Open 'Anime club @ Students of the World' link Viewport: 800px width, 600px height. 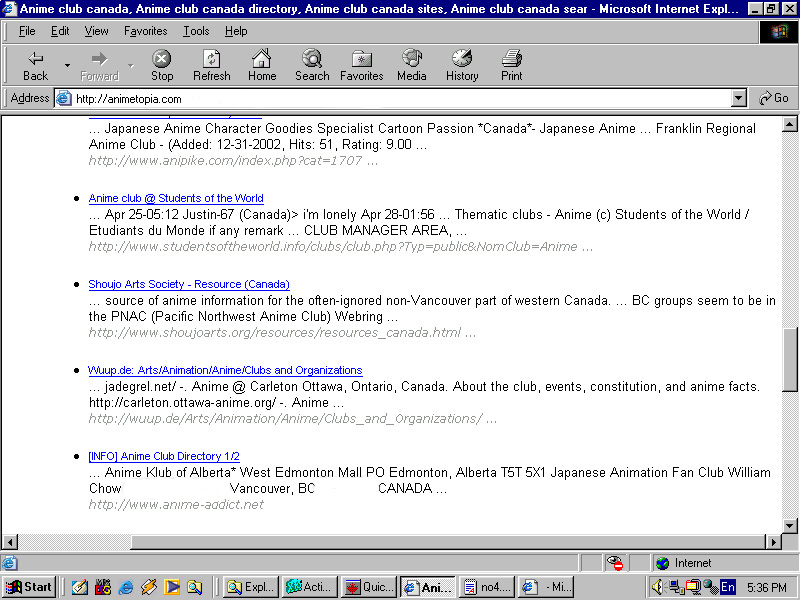click(x=176, y=198)
